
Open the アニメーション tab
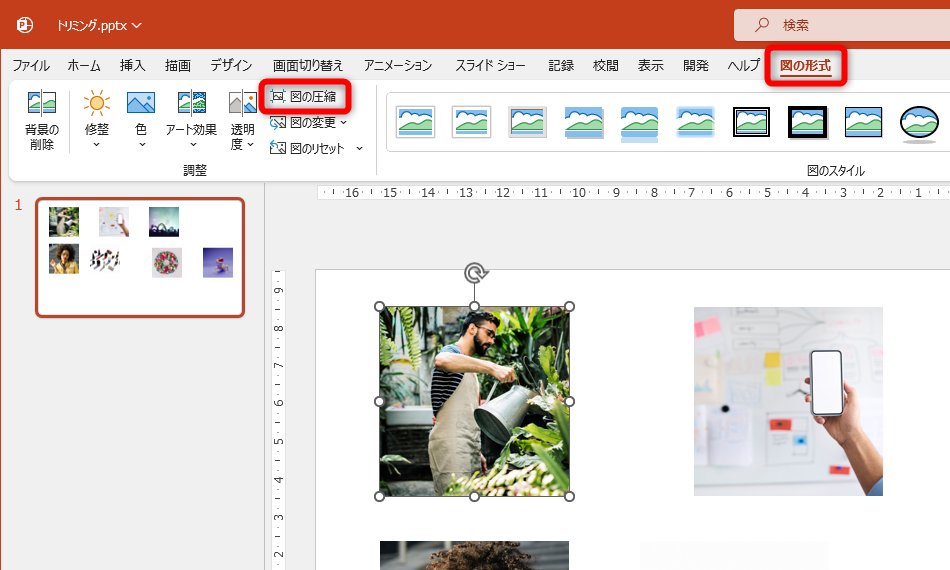(398, 65)
